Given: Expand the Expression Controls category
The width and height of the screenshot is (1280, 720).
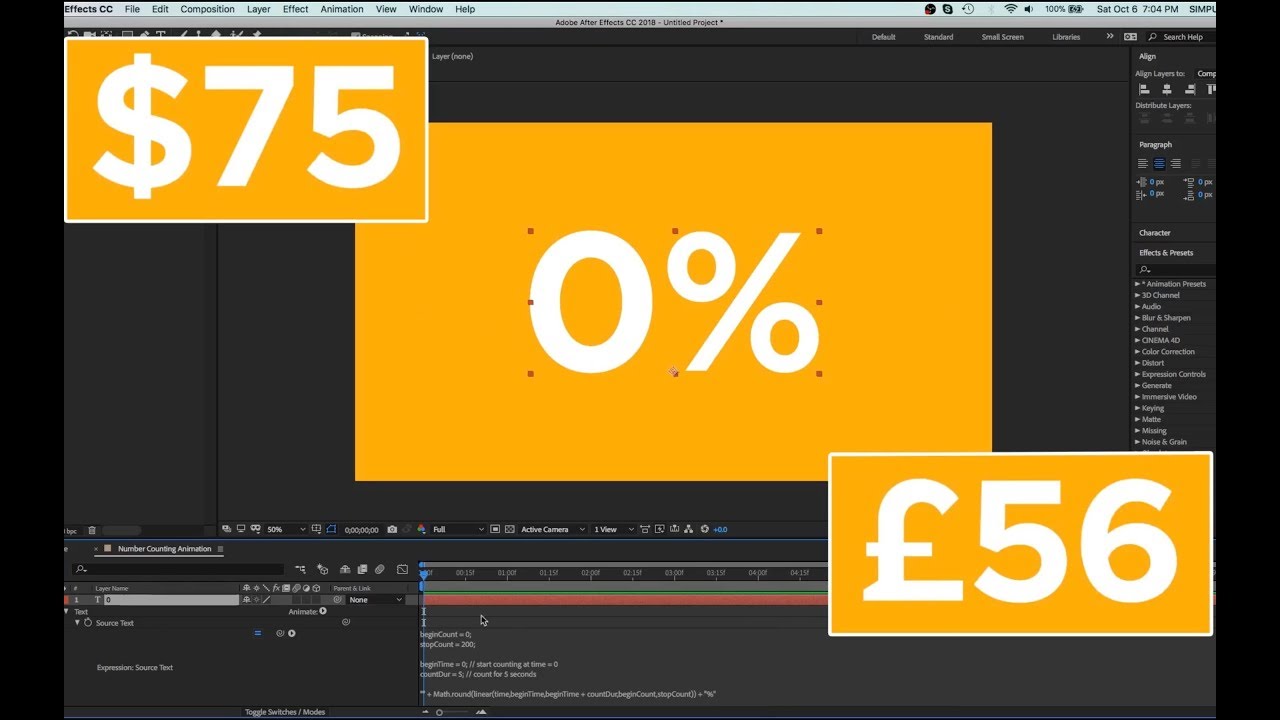Looking at the screenshot, I should 1137,374.
